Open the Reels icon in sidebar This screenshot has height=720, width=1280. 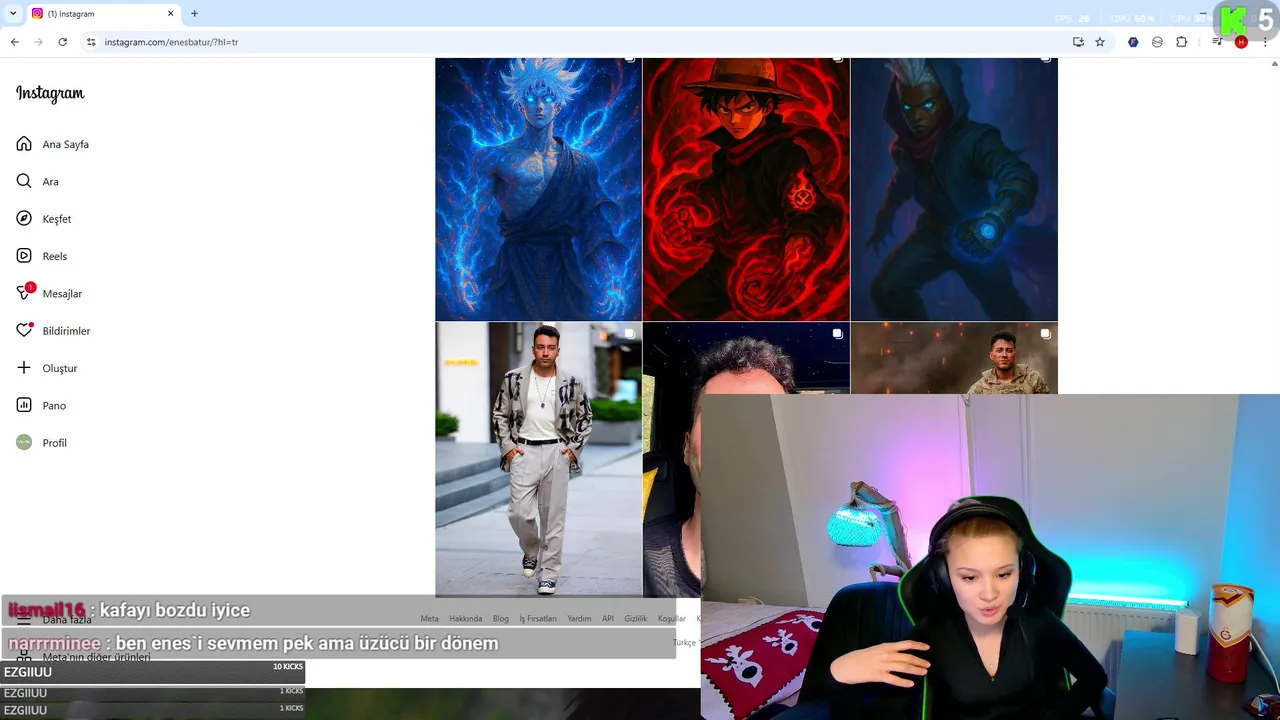pyautogui.click(x=24, y=256)
